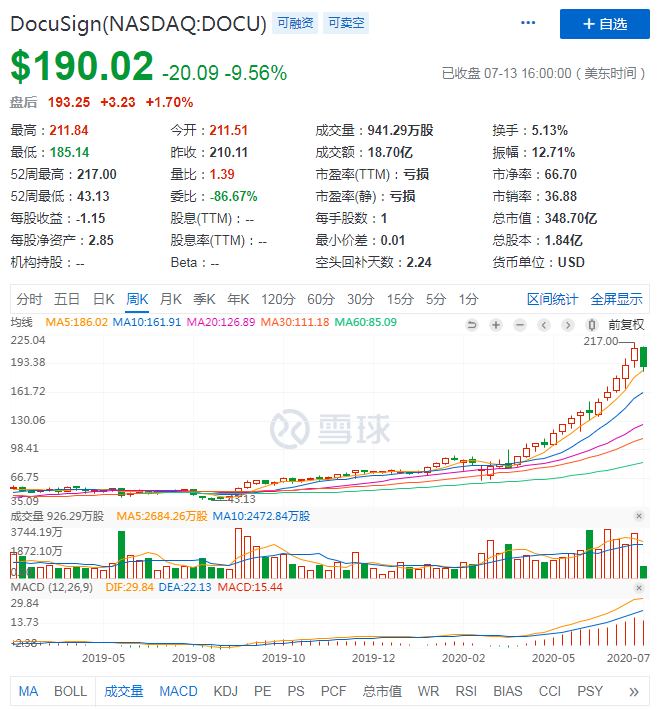
Task: Toggle the BOLL overlay indicator
Action: tap(70, 691)
